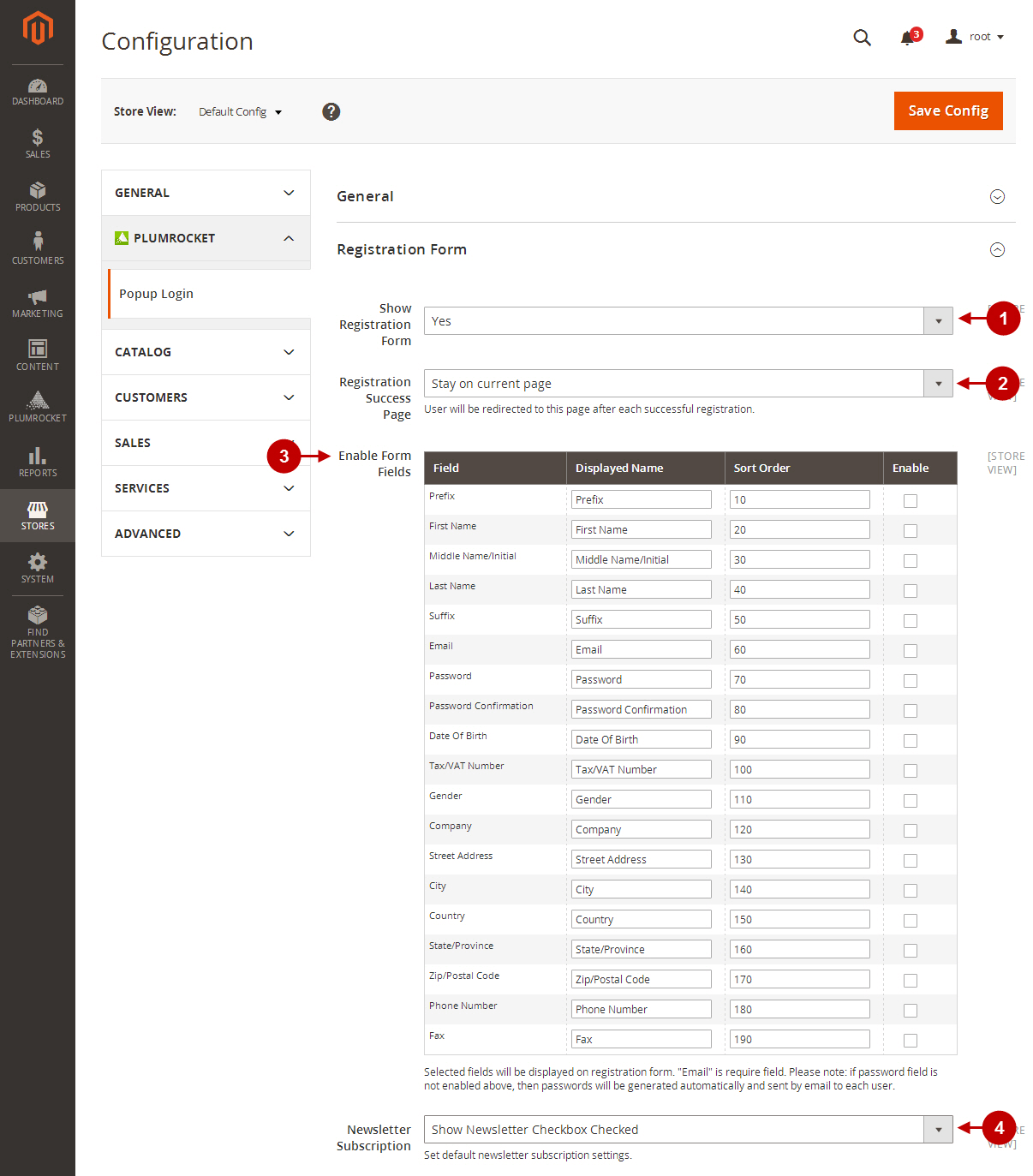Expand the General section circle chevron

tap(997, 197)
